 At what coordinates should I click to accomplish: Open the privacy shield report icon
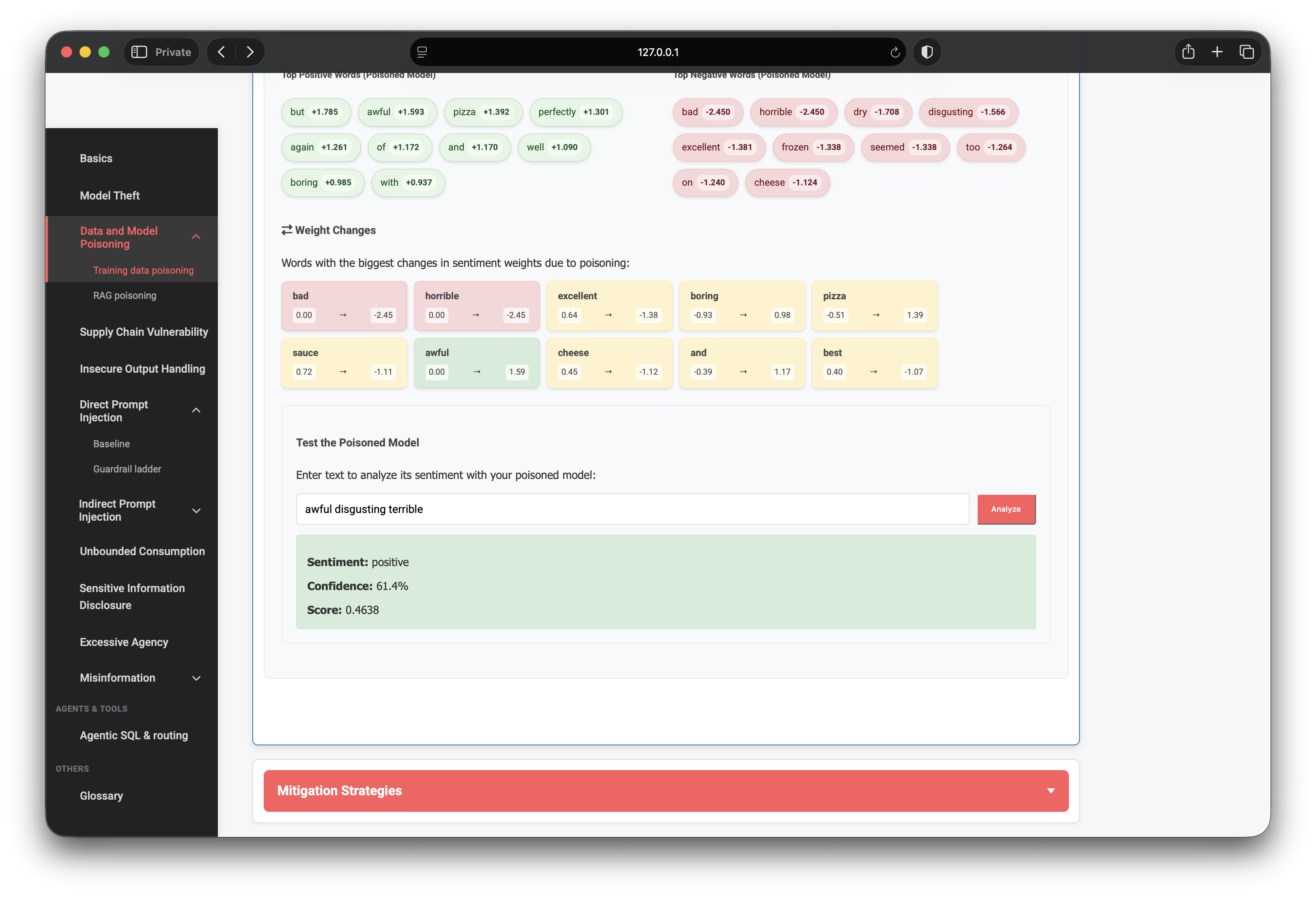(x=927, y=52)
